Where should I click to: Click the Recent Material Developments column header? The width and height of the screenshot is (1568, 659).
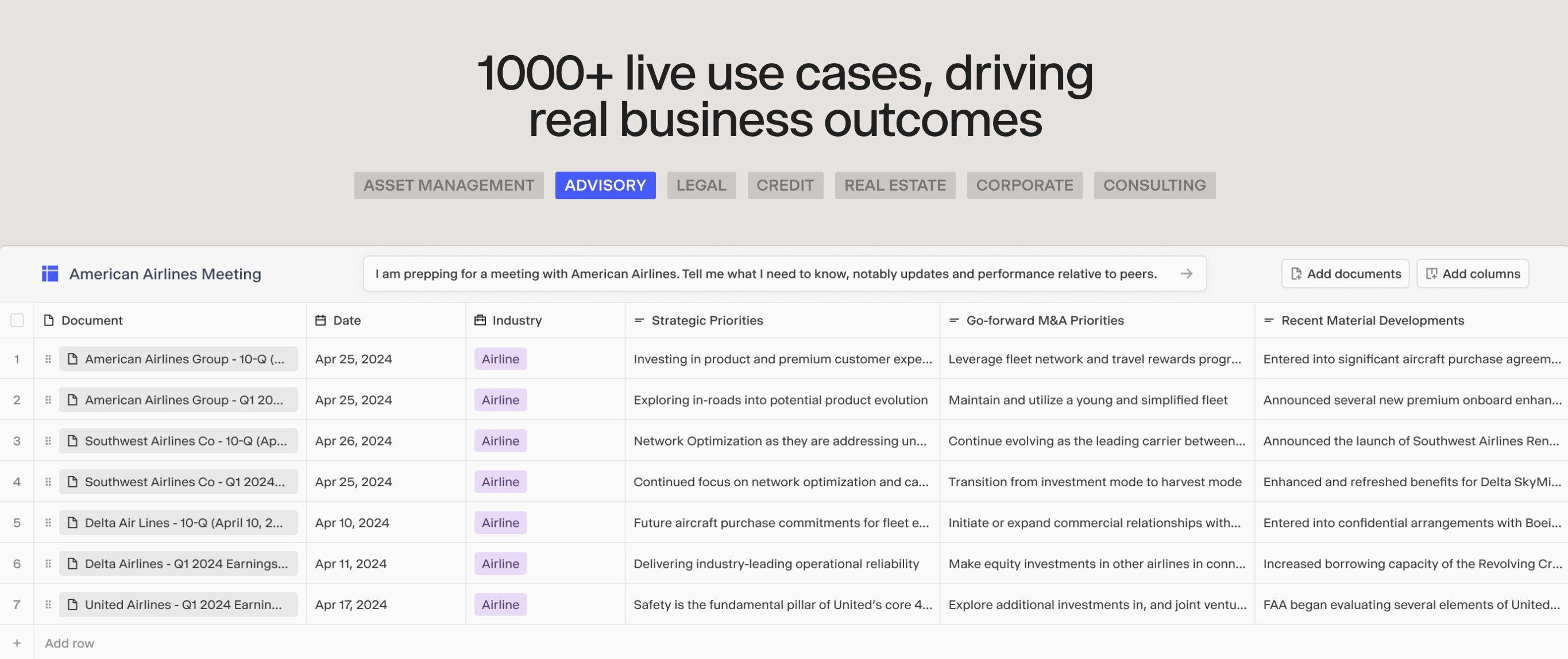[1412, 320]
